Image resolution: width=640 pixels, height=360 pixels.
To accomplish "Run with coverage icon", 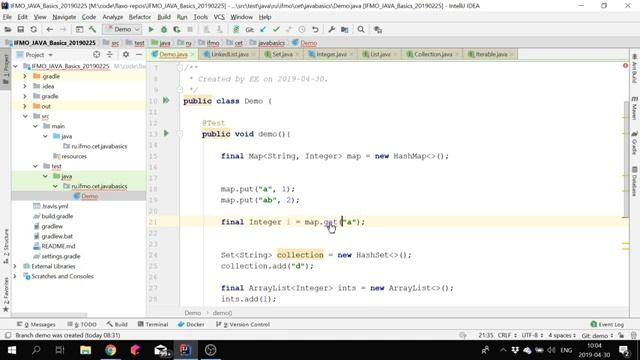I will click(177, 29).
